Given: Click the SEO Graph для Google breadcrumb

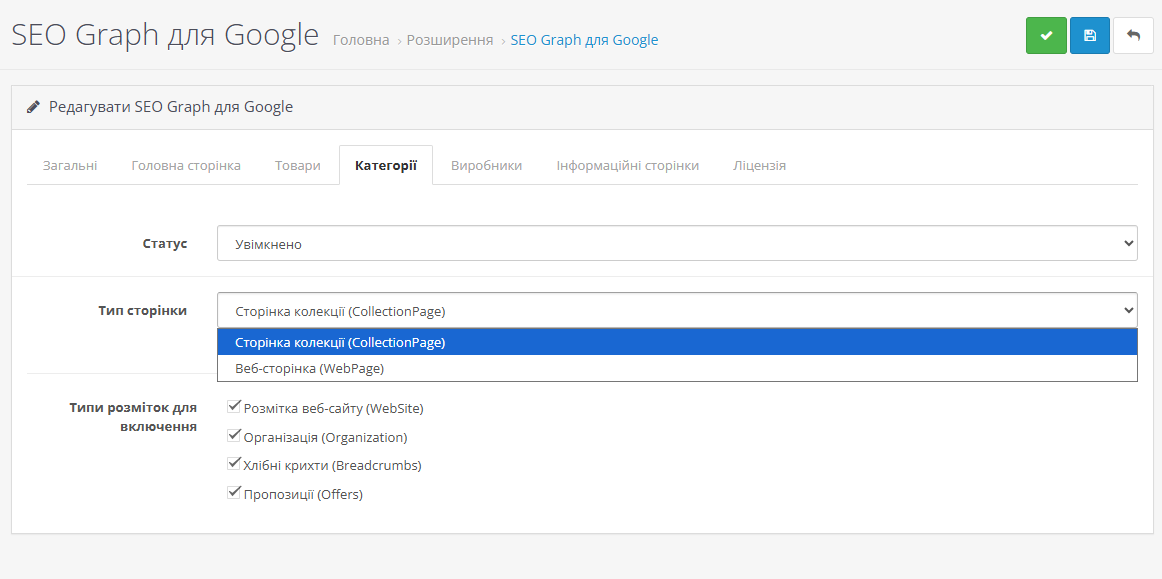Looking at the screenshot, I should [584, 40].
